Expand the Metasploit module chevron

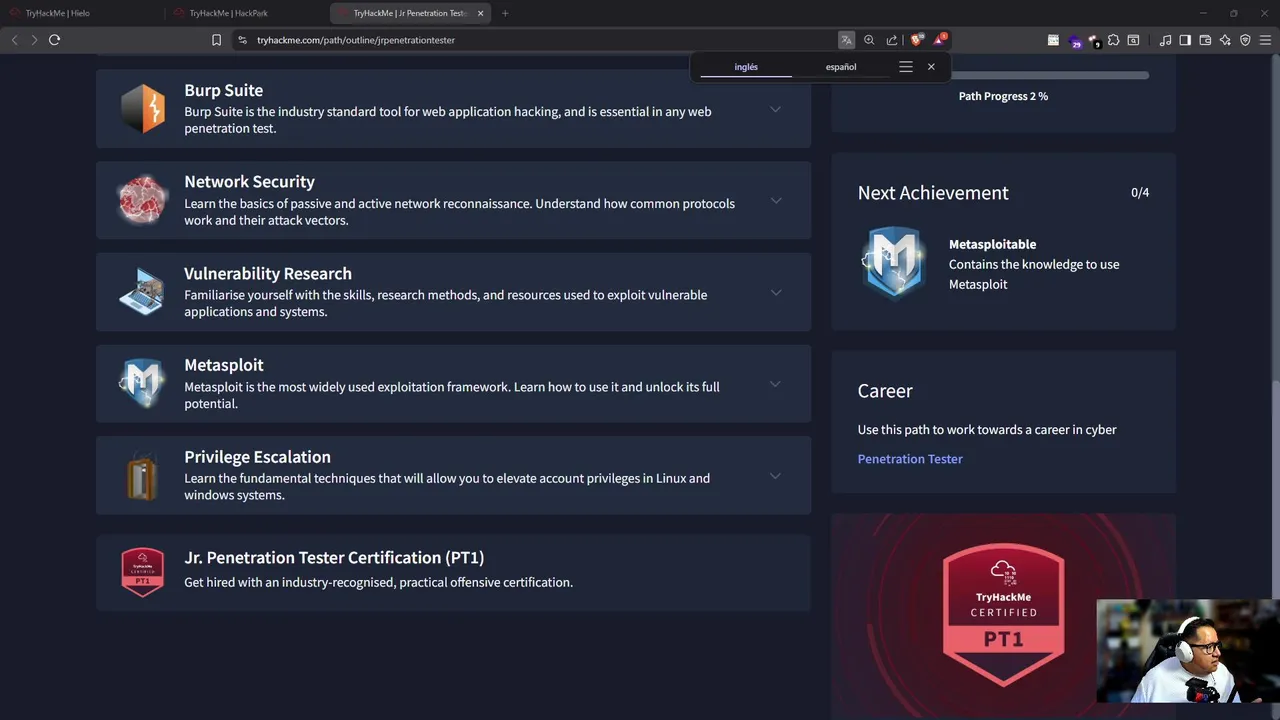(x=775, y=384)
